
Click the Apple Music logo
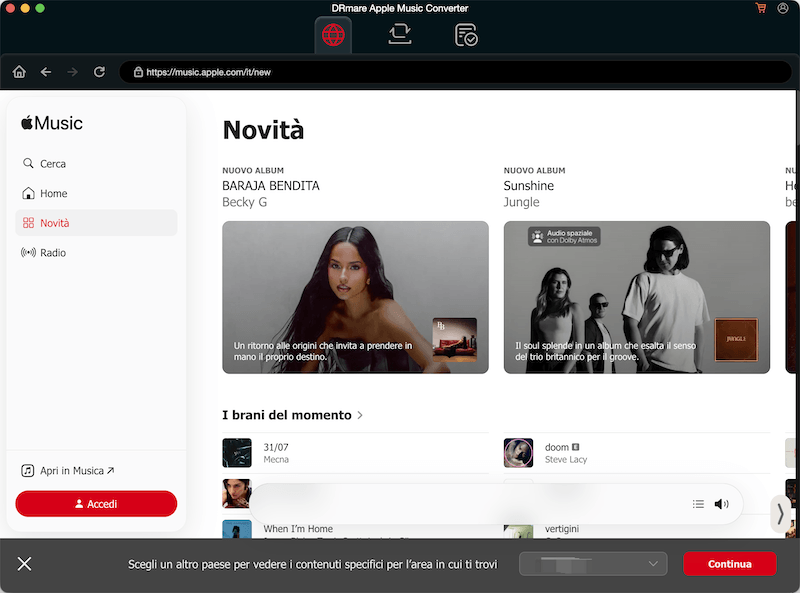point(52,123)
